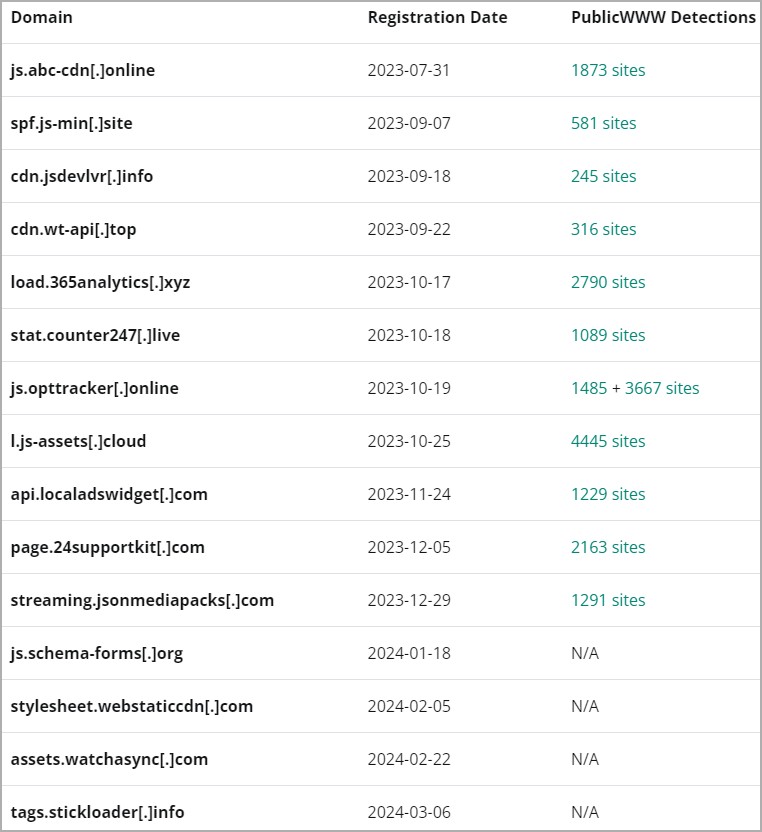762x832 pixels.
Task: Click the 581 sites link
Action: click(x=603, y=123)
